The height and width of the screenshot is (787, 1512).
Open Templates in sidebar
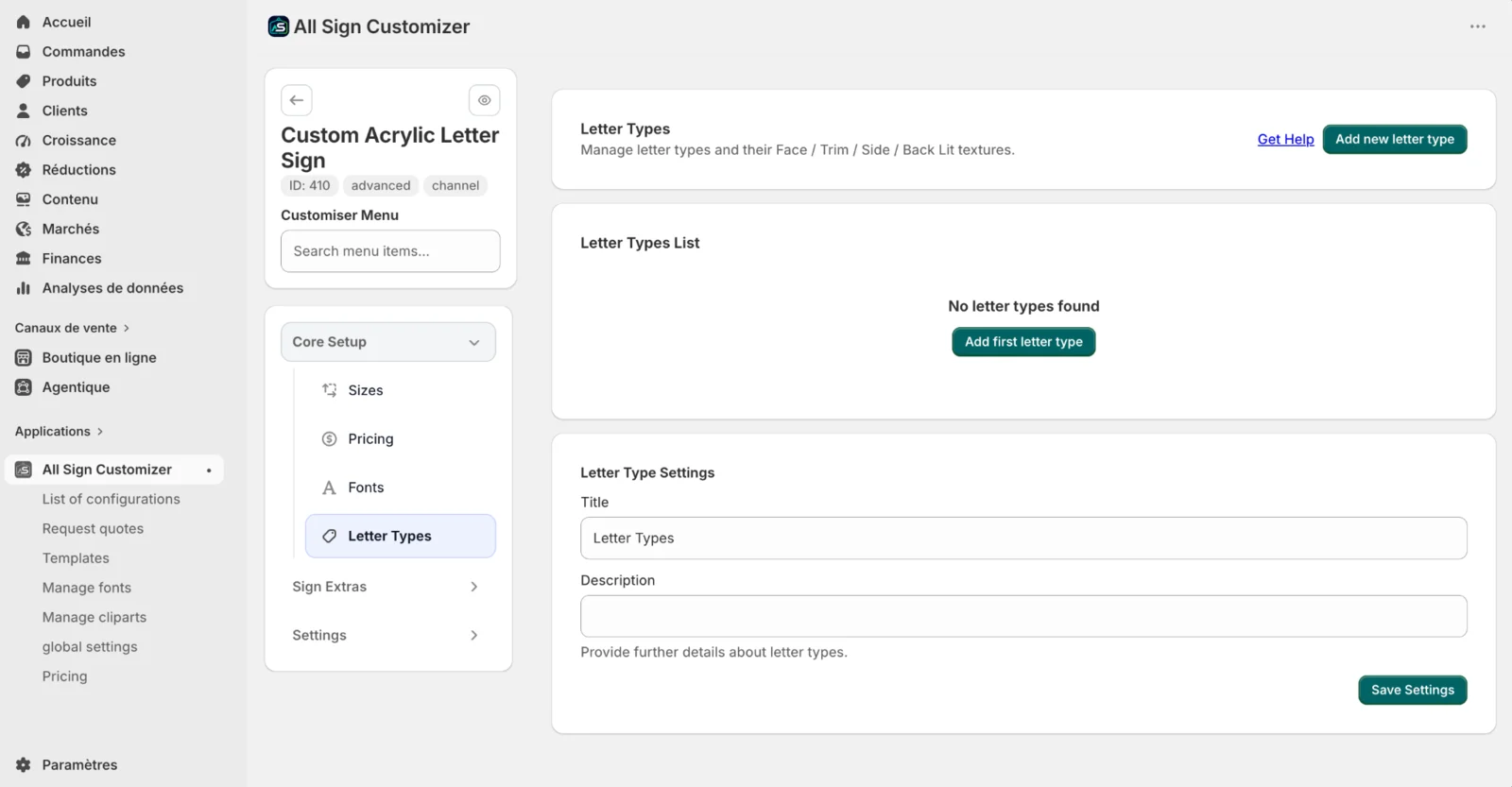click(76, 558)
